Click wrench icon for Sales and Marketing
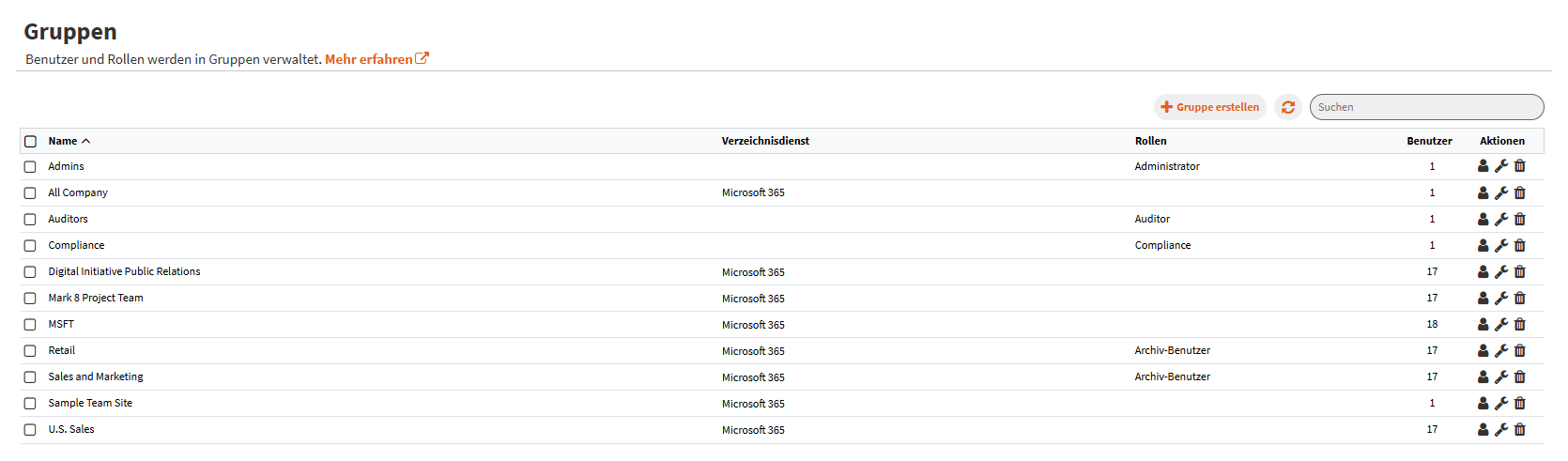This screenshot has height=461, width=1568. (x=1501, y=376)
